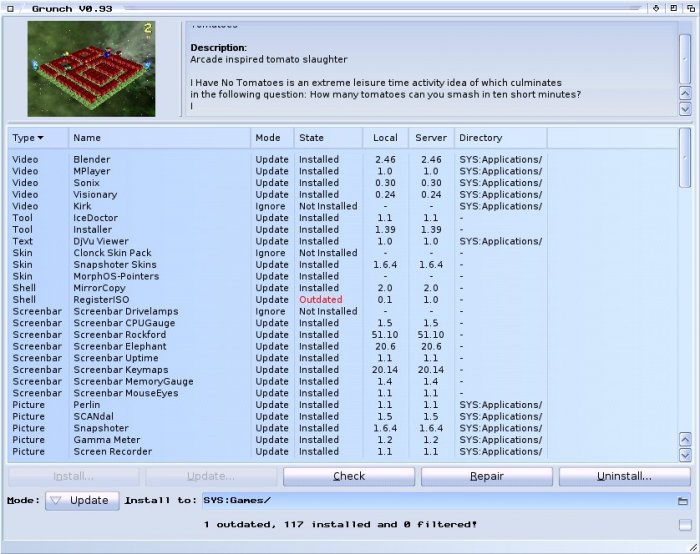Click the Local column header
This screenshot has height=554, width=700.
point(386,137)
